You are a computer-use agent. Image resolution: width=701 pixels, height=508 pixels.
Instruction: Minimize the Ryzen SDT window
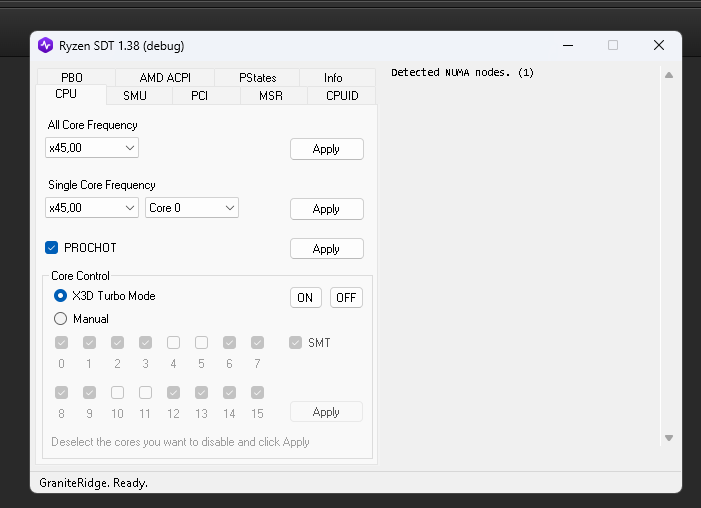tap(567, 45)
